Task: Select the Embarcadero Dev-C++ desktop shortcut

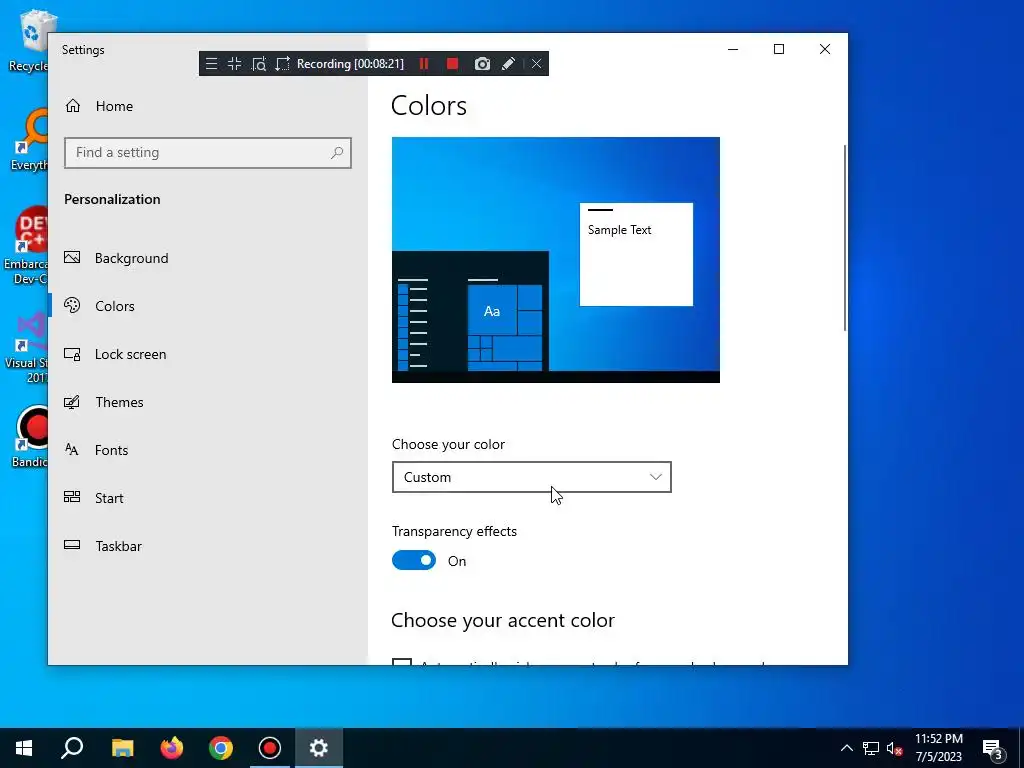Action: 26,247
